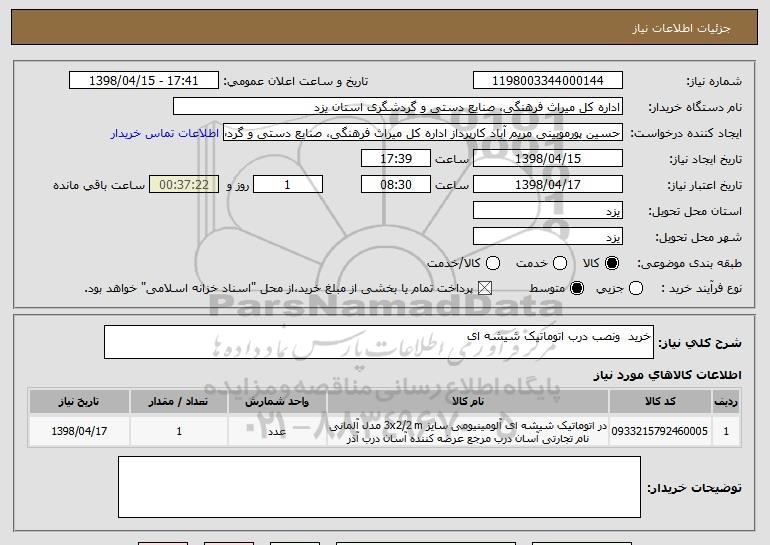Select the کالا radio button

point(612,264)
